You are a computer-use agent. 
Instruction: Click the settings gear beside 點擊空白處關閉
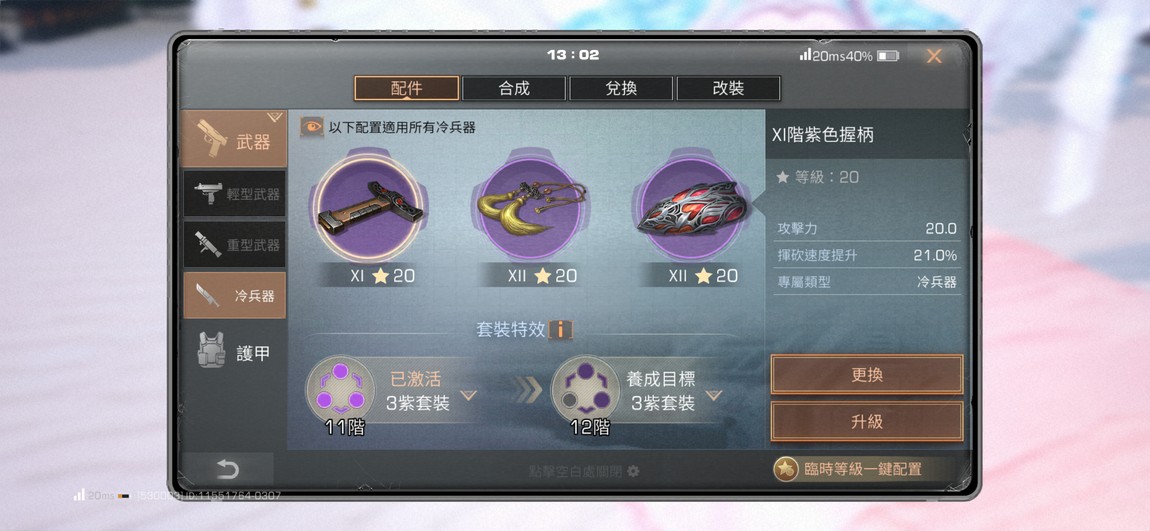pyautogui.click(x=634, y=471)
